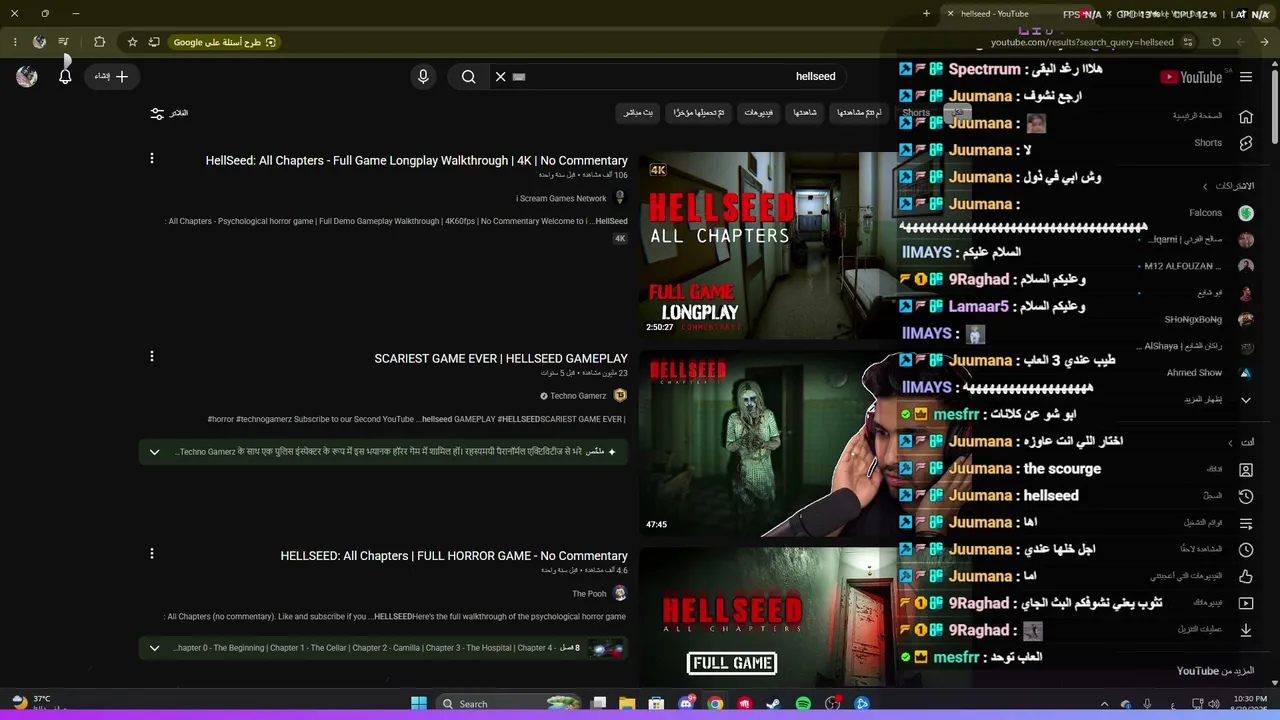Expand the Techno Gamerz AI summary chevron
This screenshot has width=1280, height=720.
[154, 452]
